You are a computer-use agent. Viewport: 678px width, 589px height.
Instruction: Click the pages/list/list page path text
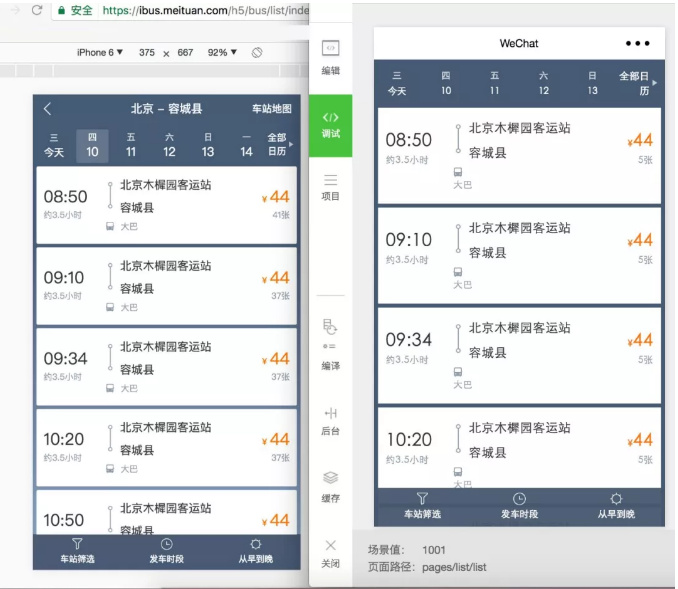[454, 567]
